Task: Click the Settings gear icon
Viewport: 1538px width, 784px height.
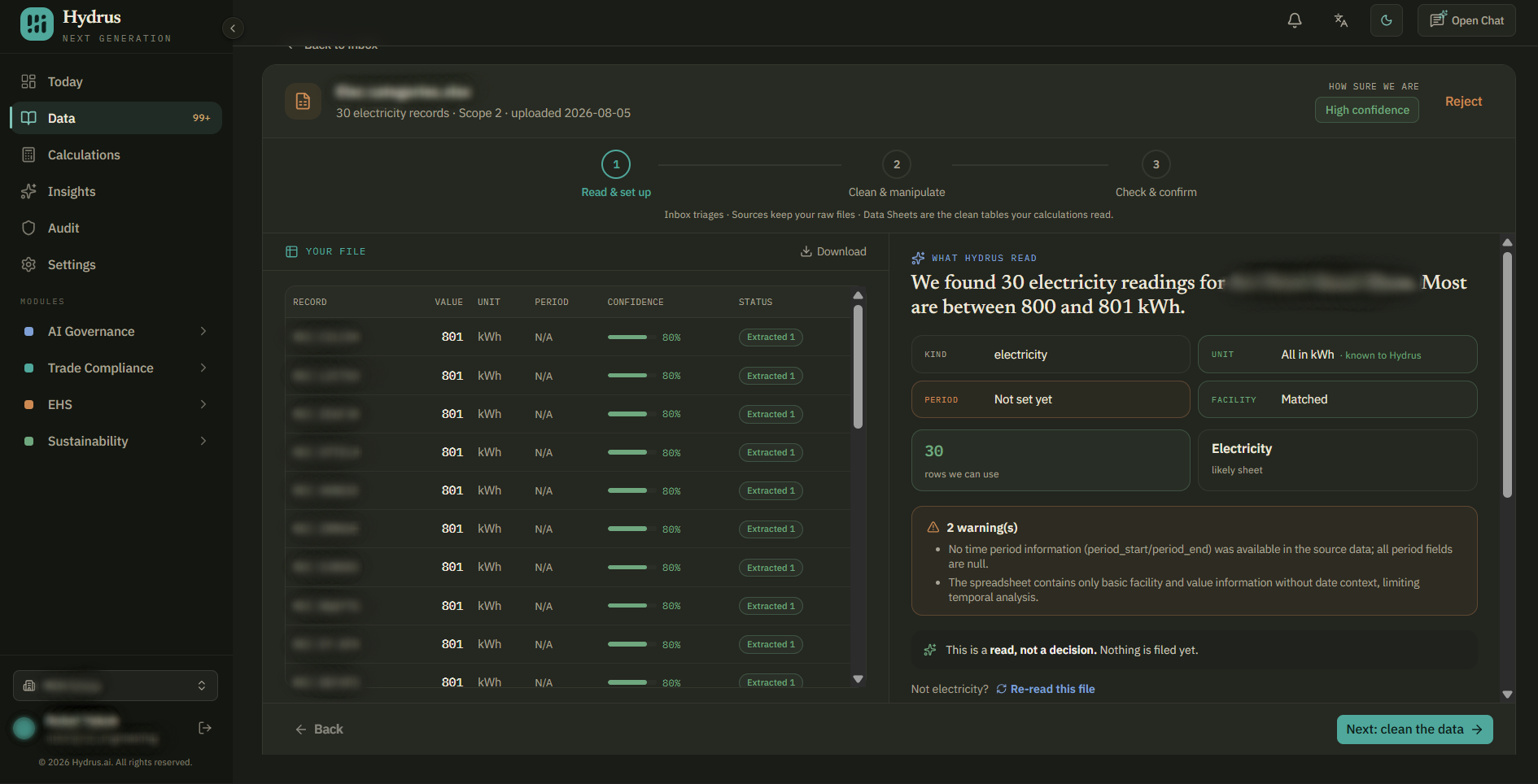Action: click(28, 264)
